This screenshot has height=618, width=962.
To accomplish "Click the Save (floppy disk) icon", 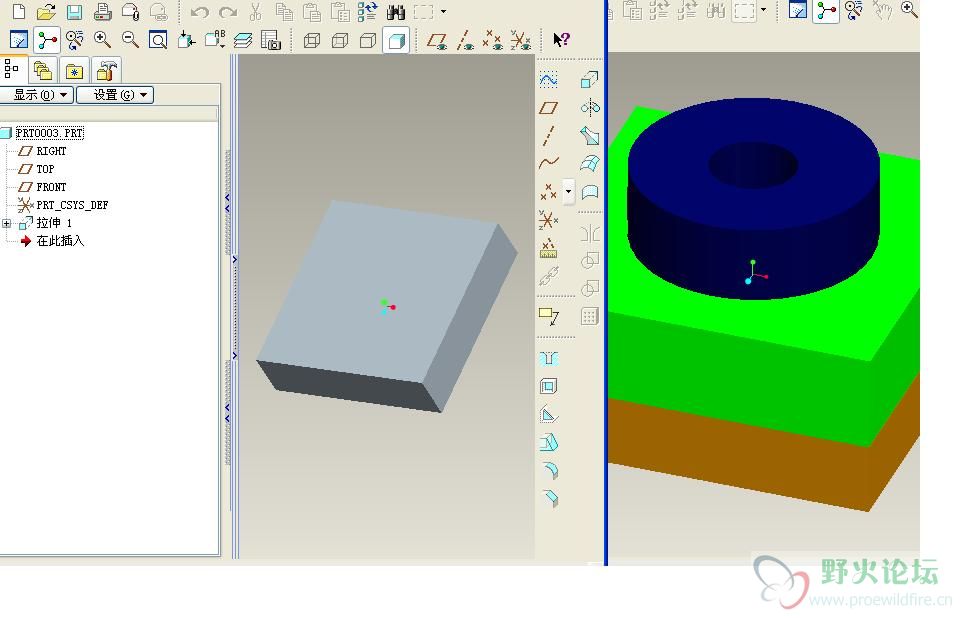I will click(74, 13).
